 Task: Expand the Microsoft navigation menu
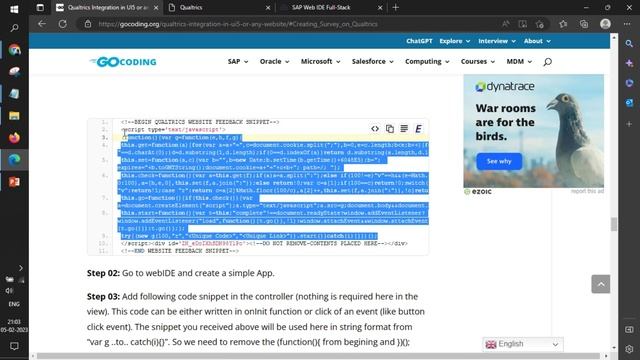point(320,61)
